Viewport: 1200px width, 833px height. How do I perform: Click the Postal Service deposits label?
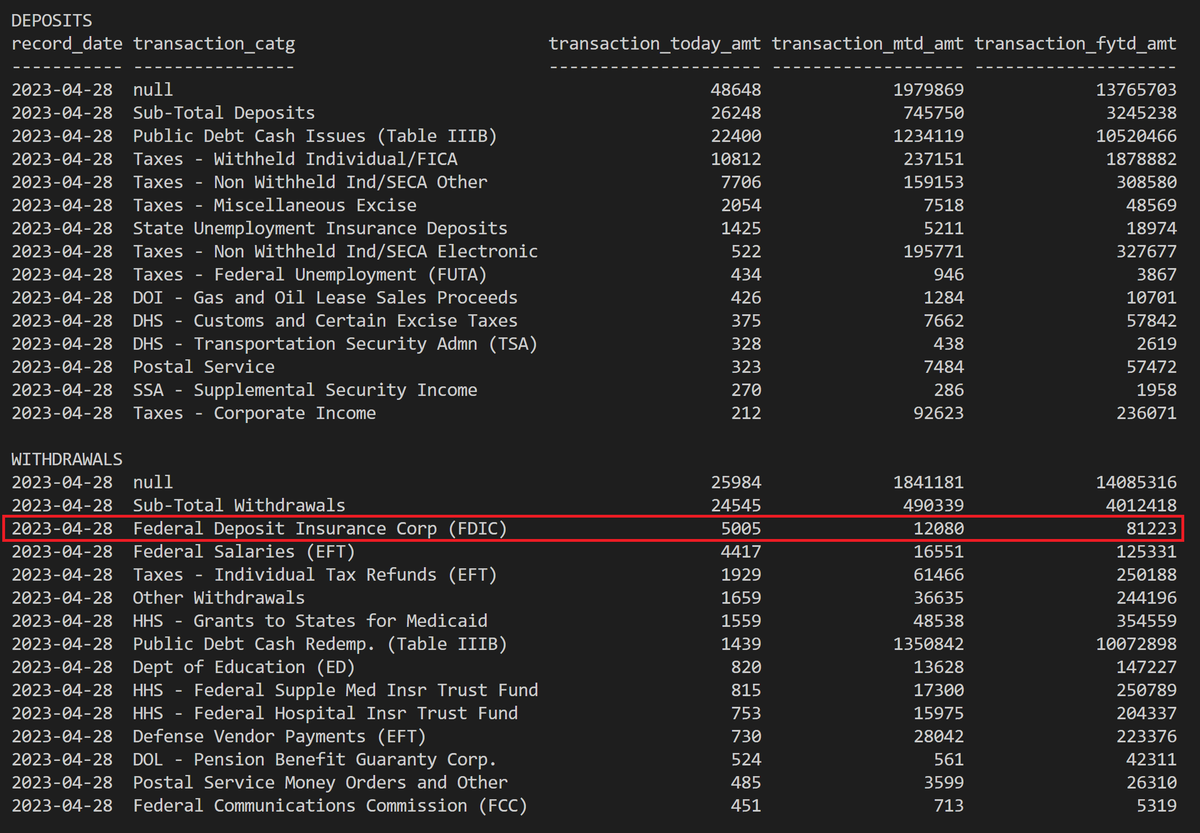pos(203,366)
